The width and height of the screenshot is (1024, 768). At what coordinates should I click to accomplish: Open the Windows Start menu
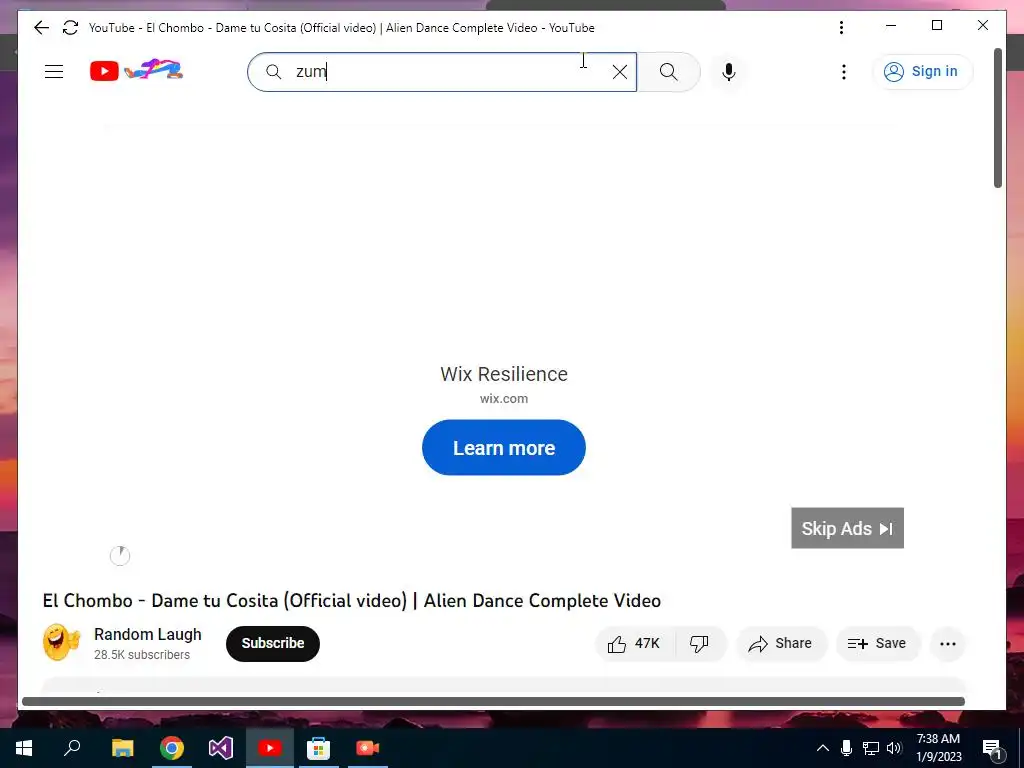(x=24, y=748)
